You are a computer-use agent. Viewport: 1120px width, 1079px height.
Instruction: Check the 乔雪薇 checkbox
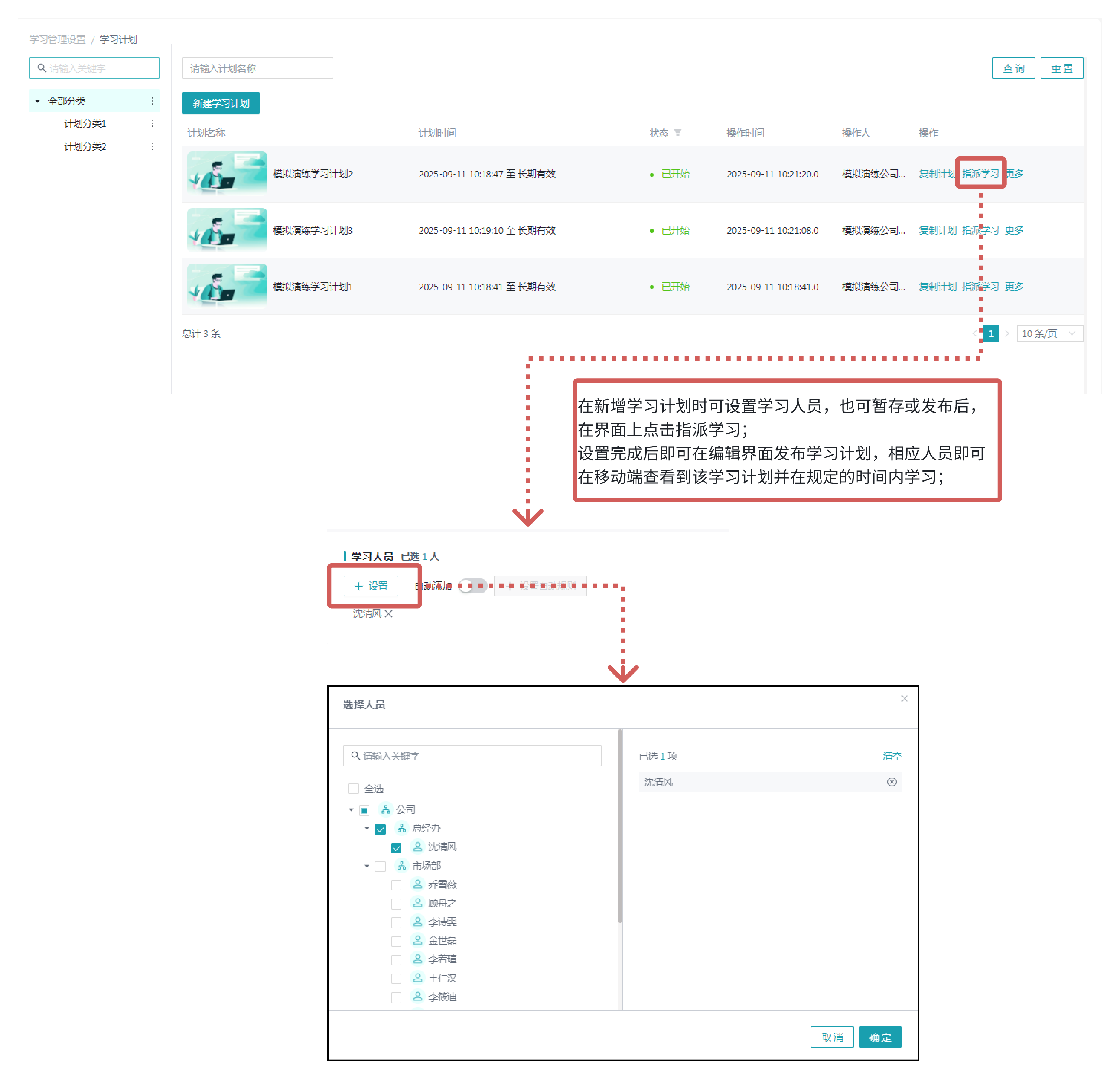tap(396, 885)
